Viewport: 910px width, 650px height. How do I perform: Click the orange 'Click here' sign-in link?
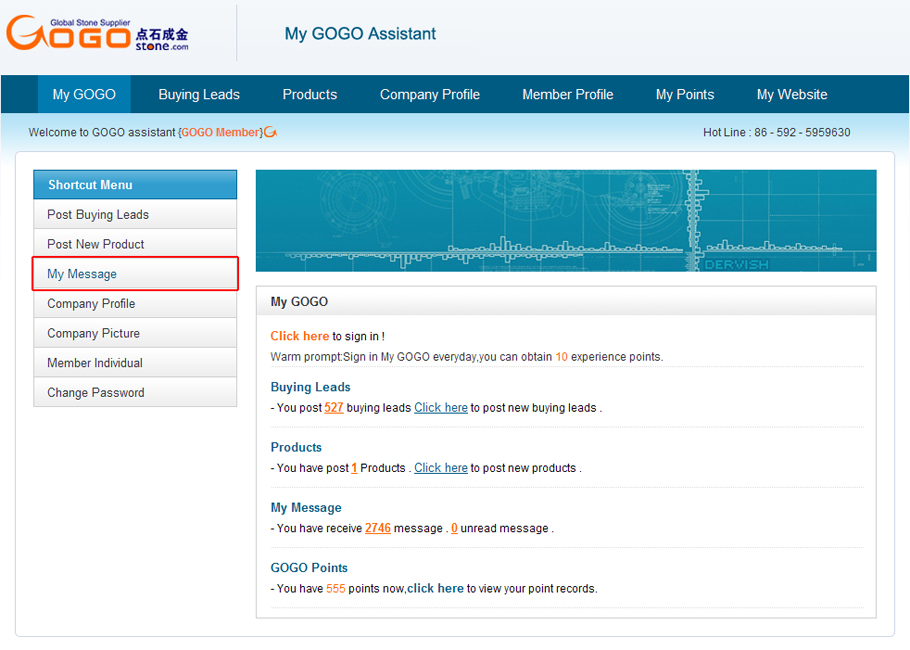pyautogui.click(x=299, y=336)
